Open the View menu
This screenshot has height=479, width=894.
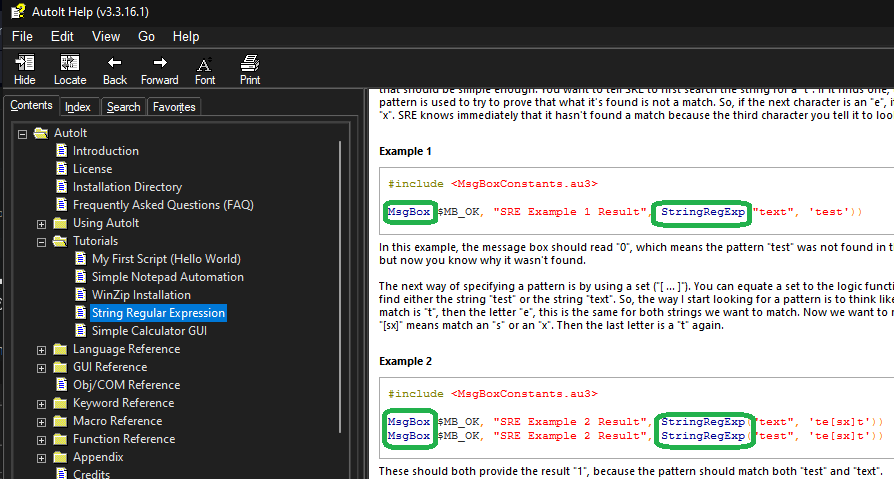tap(106, 36)
